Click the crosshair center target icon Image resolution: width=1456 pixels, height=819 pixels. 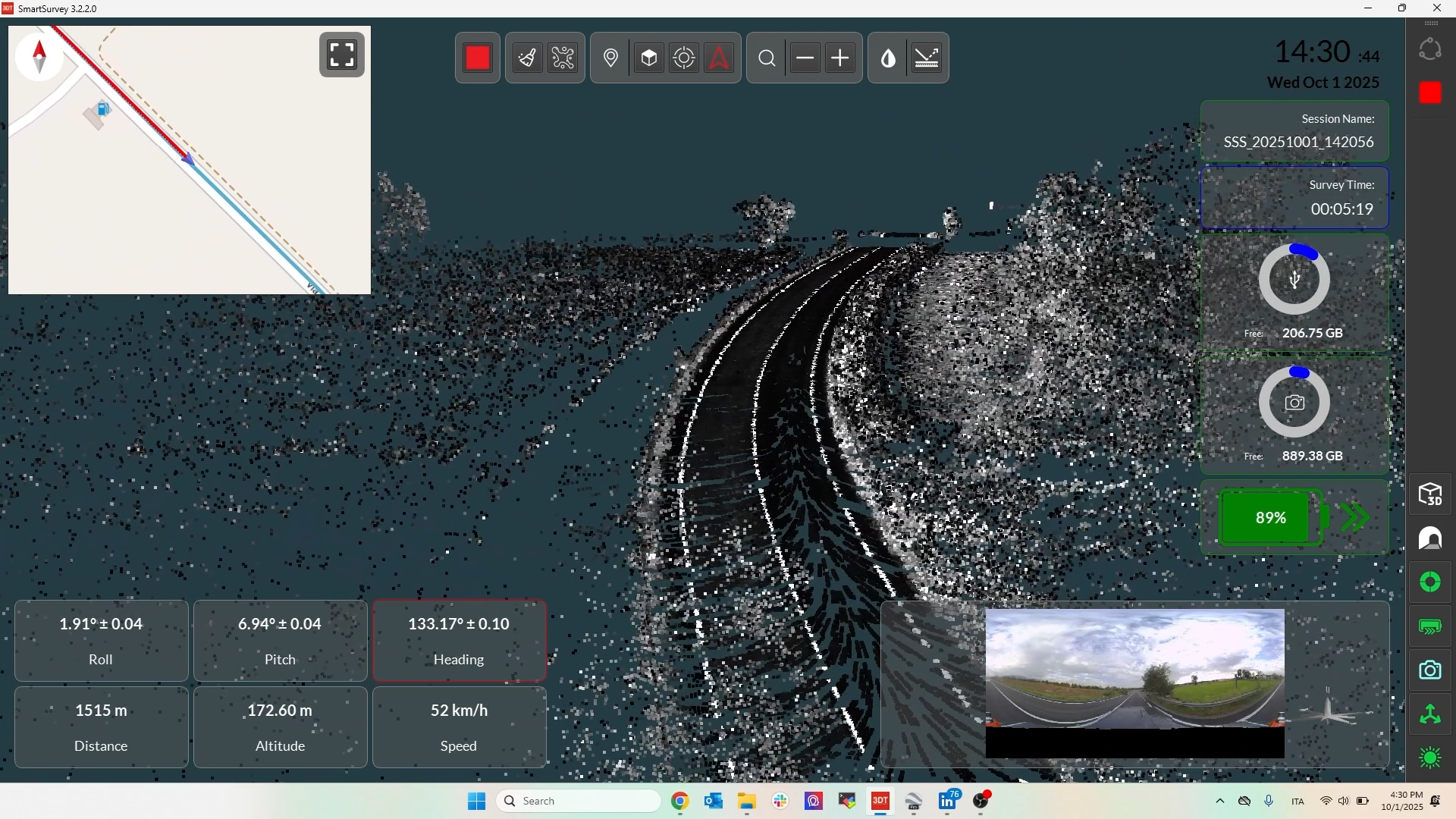click(x=684, y=58)
